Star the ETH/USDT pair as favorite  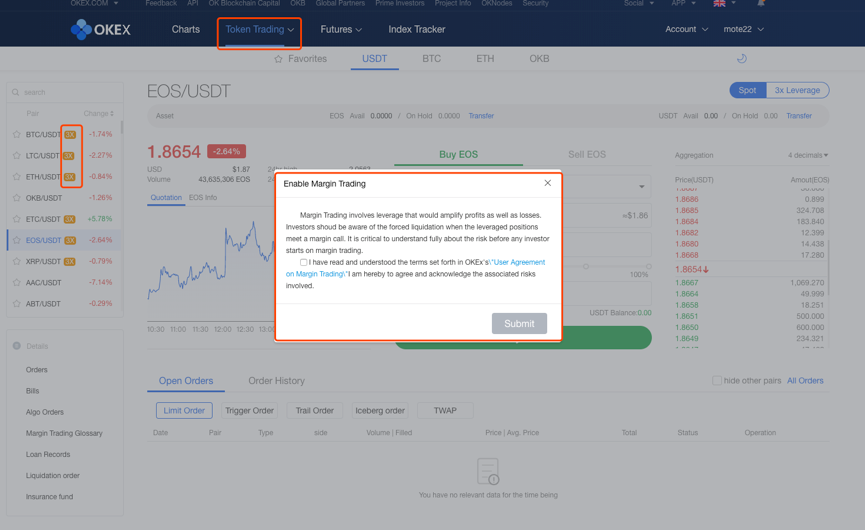[17, 177]
